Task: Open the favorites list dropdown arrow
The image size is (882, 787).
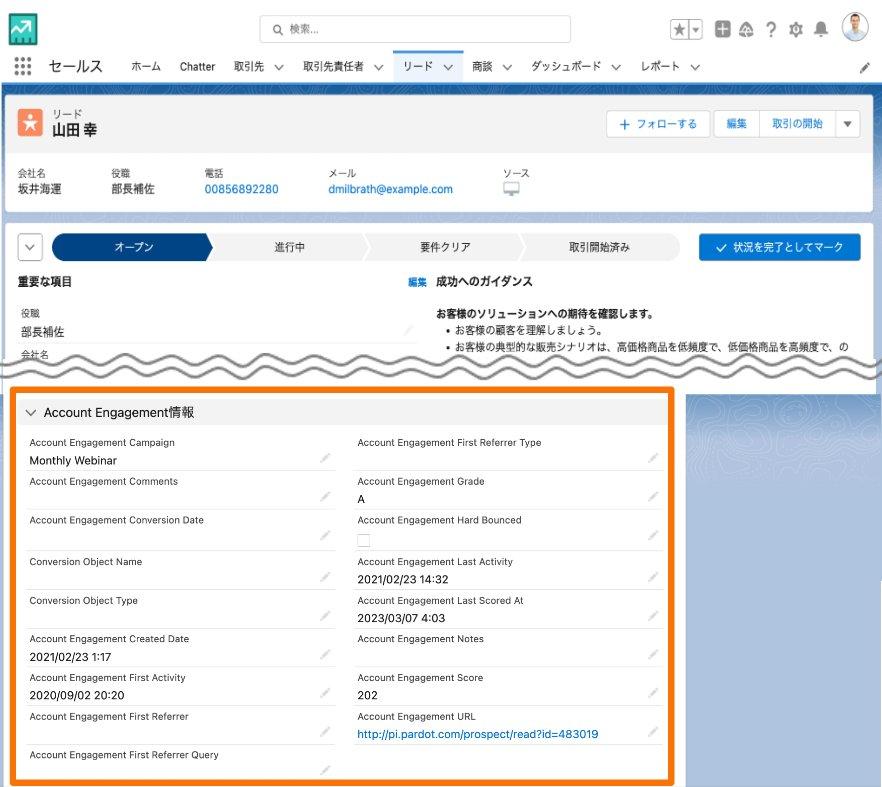Action: 696,29
